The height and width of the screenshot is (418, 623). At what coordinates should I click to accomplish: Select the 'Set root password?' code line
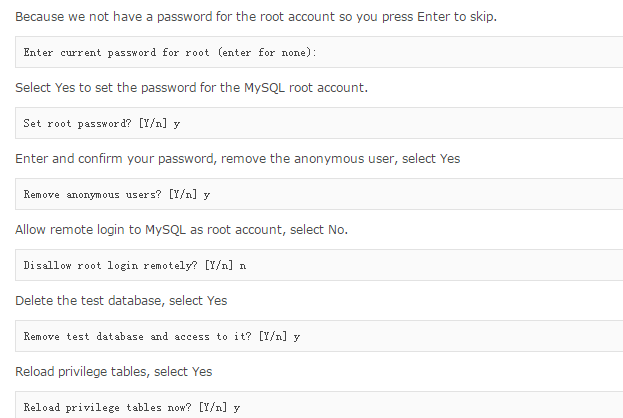point(101,123)
